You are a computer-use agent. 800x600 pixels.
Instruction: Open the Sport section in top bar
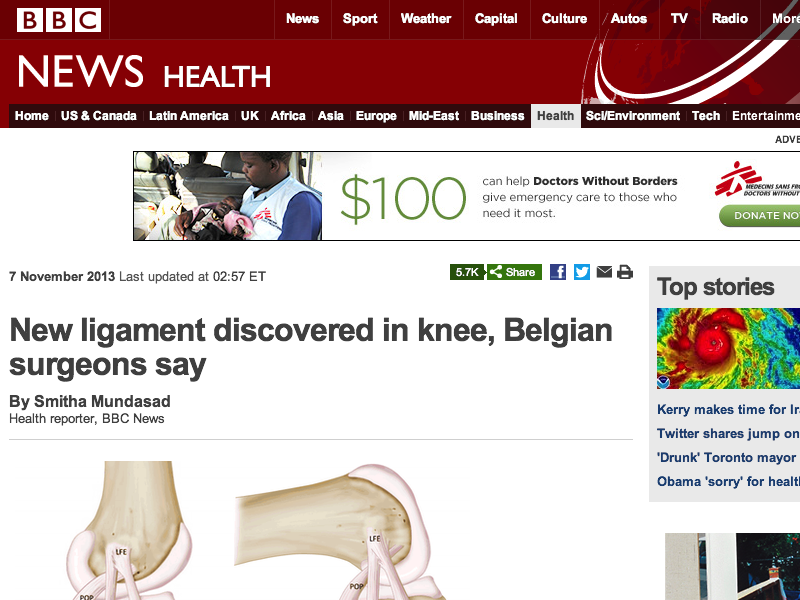click(360, 19)
